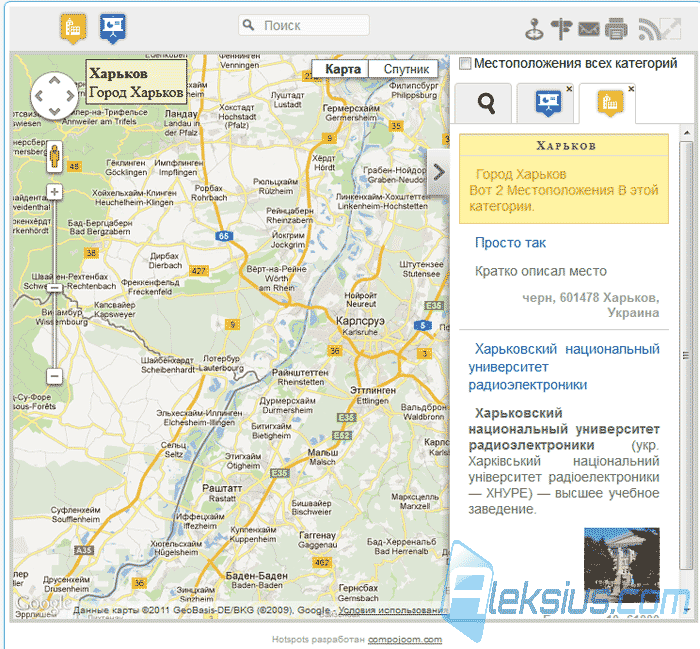Pan map down with arrow control
The image size is (700, 649).
click(54, 111)
